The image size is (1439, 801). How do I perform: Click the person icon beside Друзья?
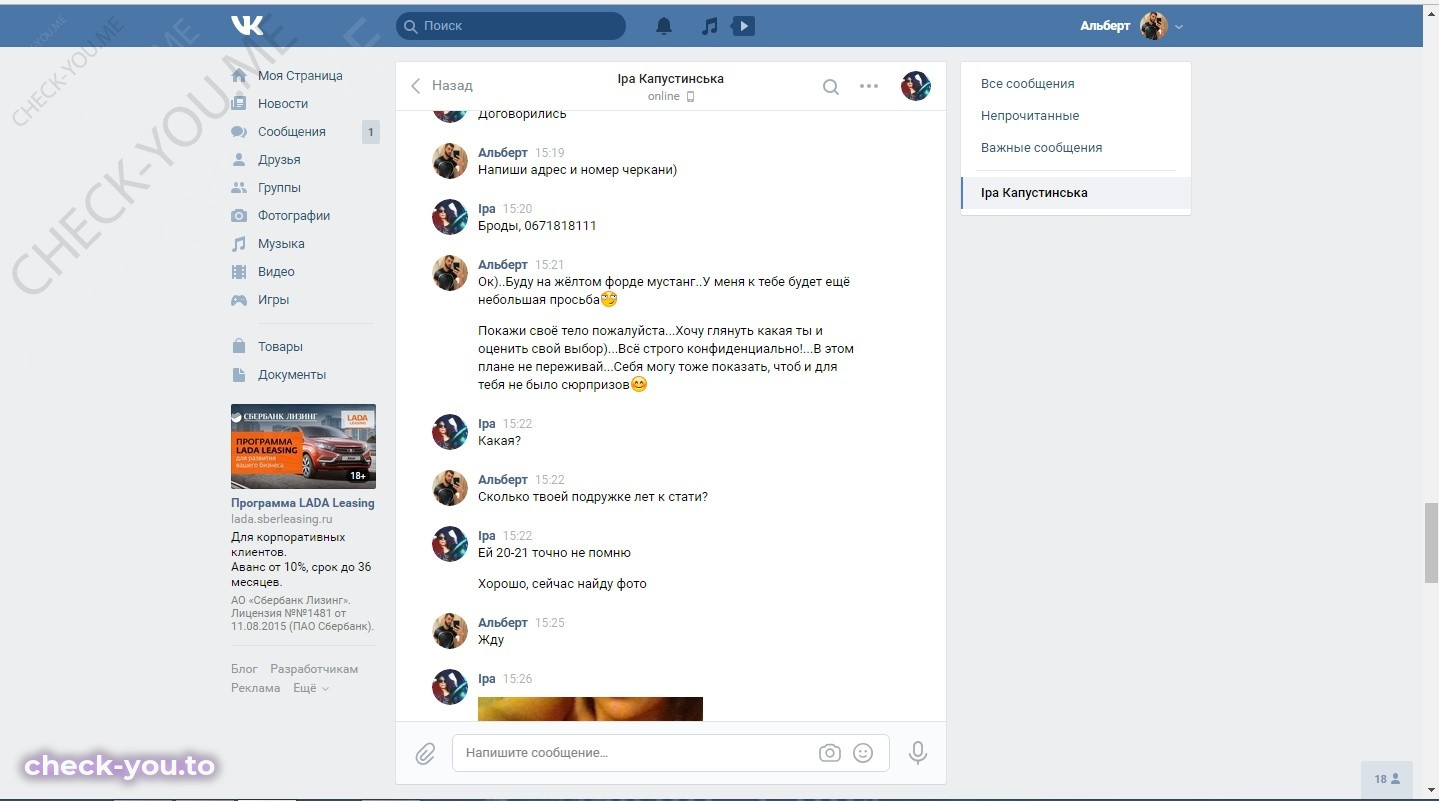239,160
